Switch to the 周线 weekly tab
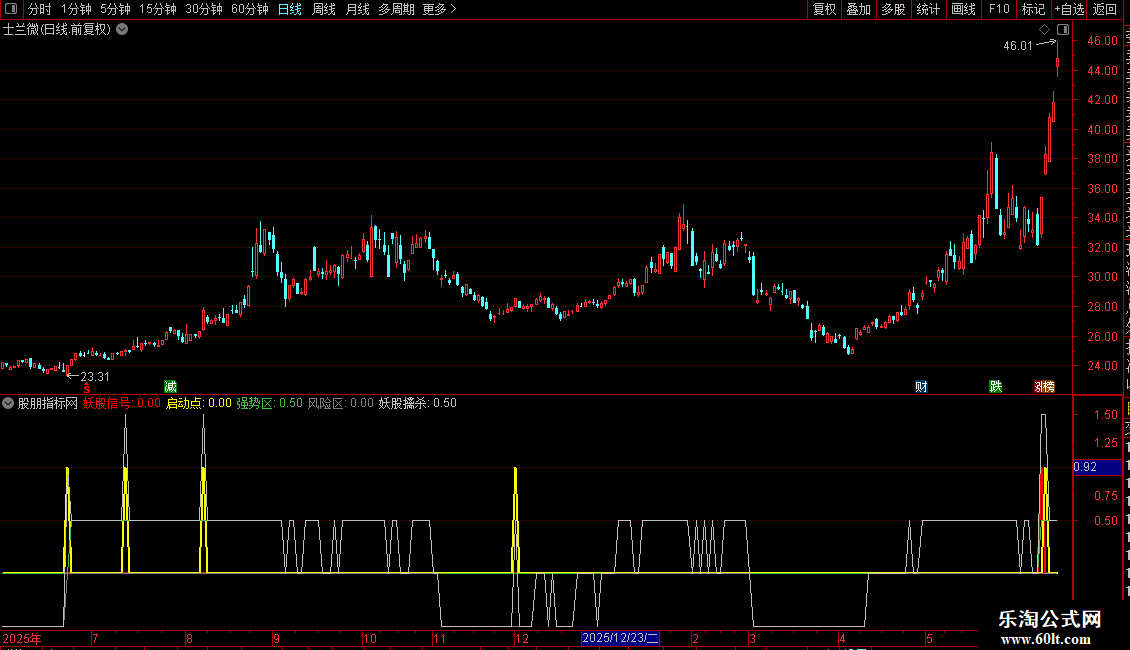Image resolution: width=1130 pixels, height=650 pixels. click(x=324, y=9)
